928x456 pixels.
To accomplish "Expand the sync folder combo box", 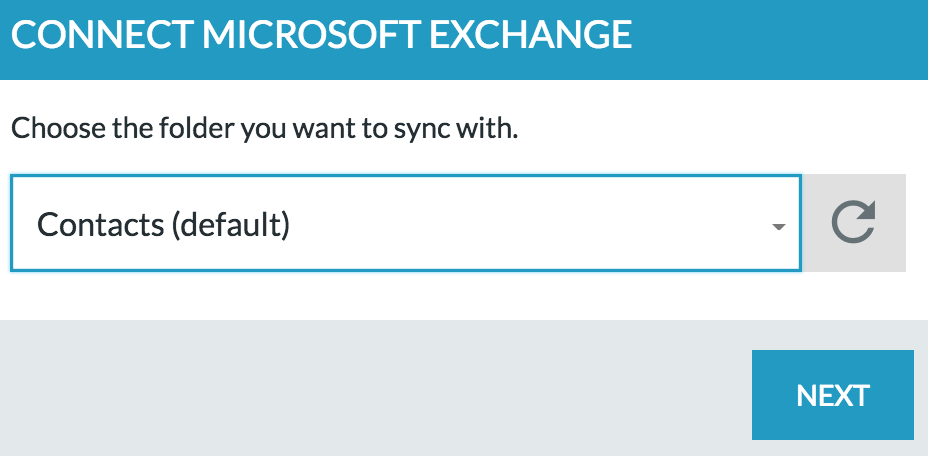I will point(406,223).
